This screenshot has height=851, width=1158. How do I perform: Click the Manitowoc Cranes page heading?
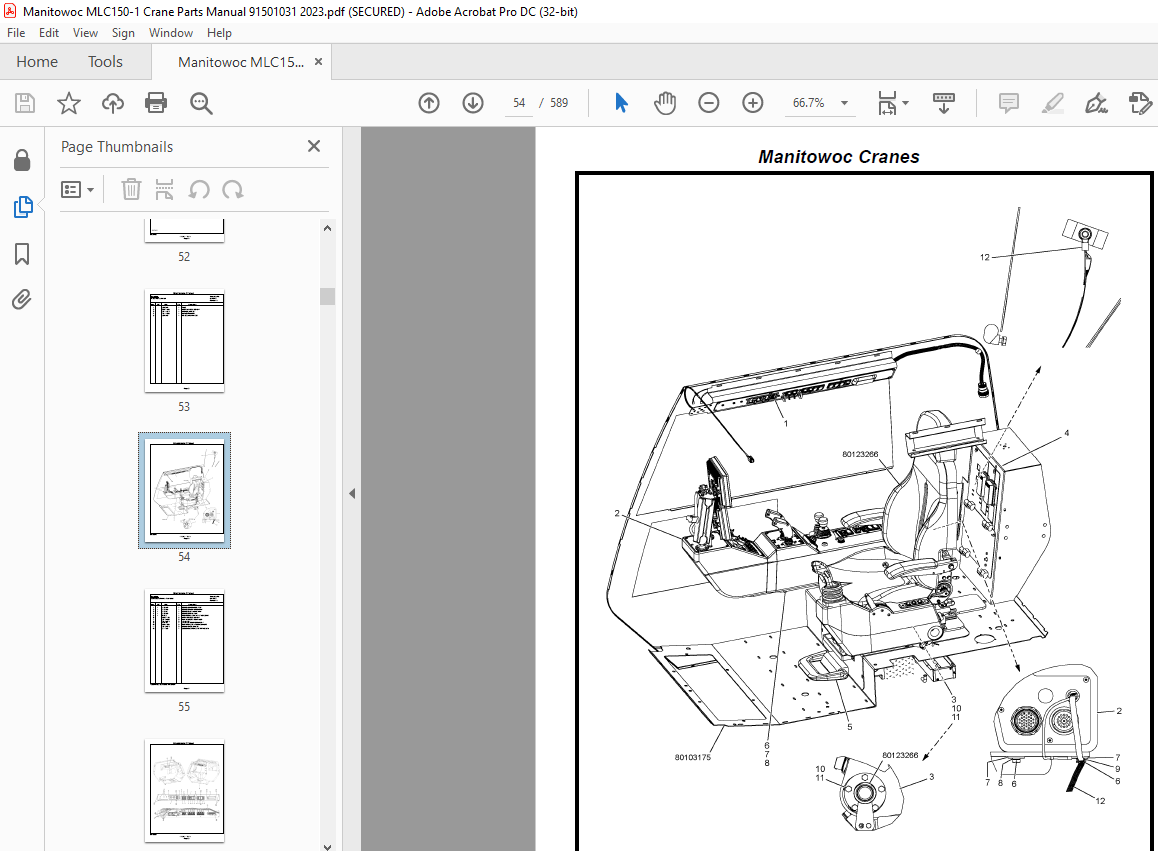coord(838,157)
